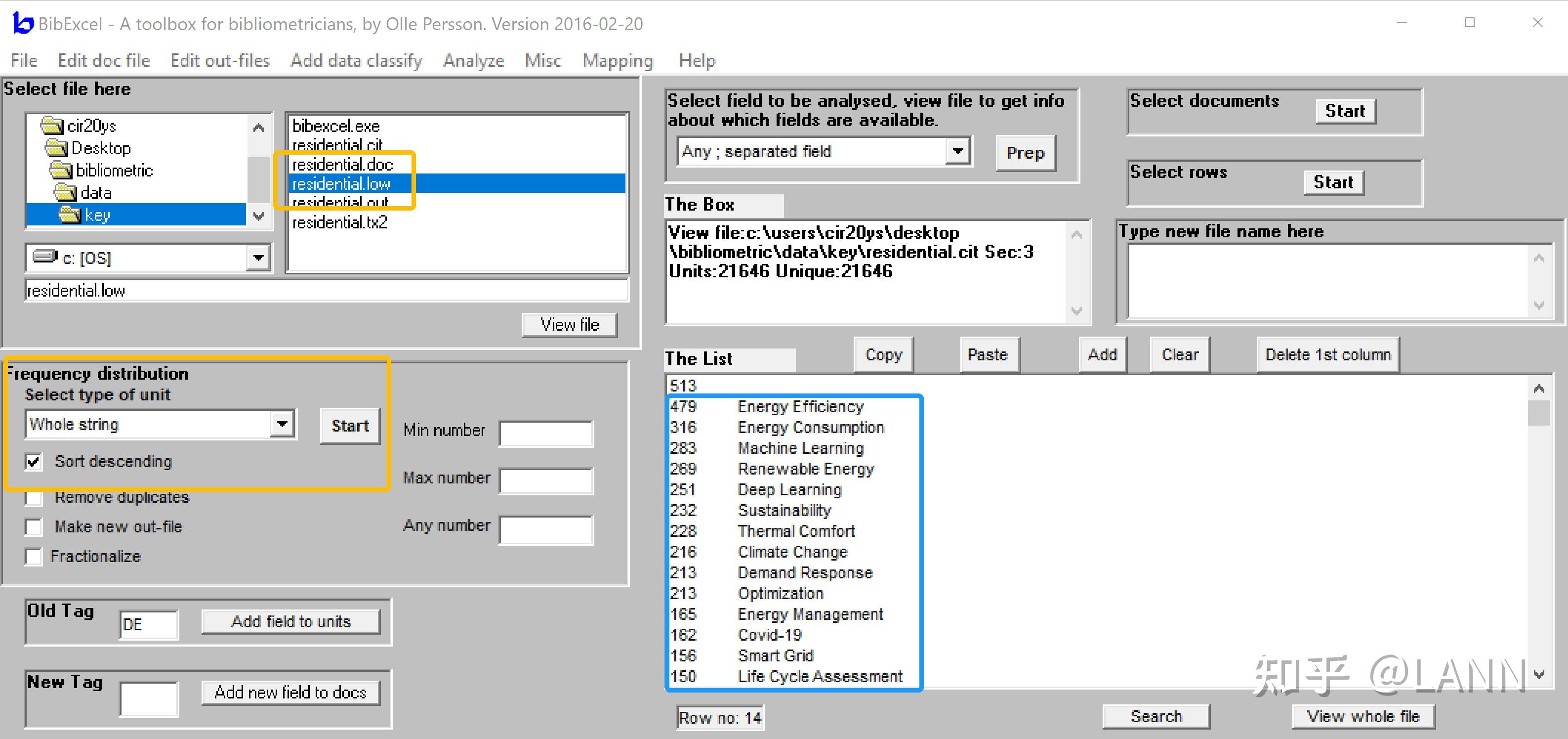
Task: Enable Make new out-file checkbox
Action: click(34, 527)
